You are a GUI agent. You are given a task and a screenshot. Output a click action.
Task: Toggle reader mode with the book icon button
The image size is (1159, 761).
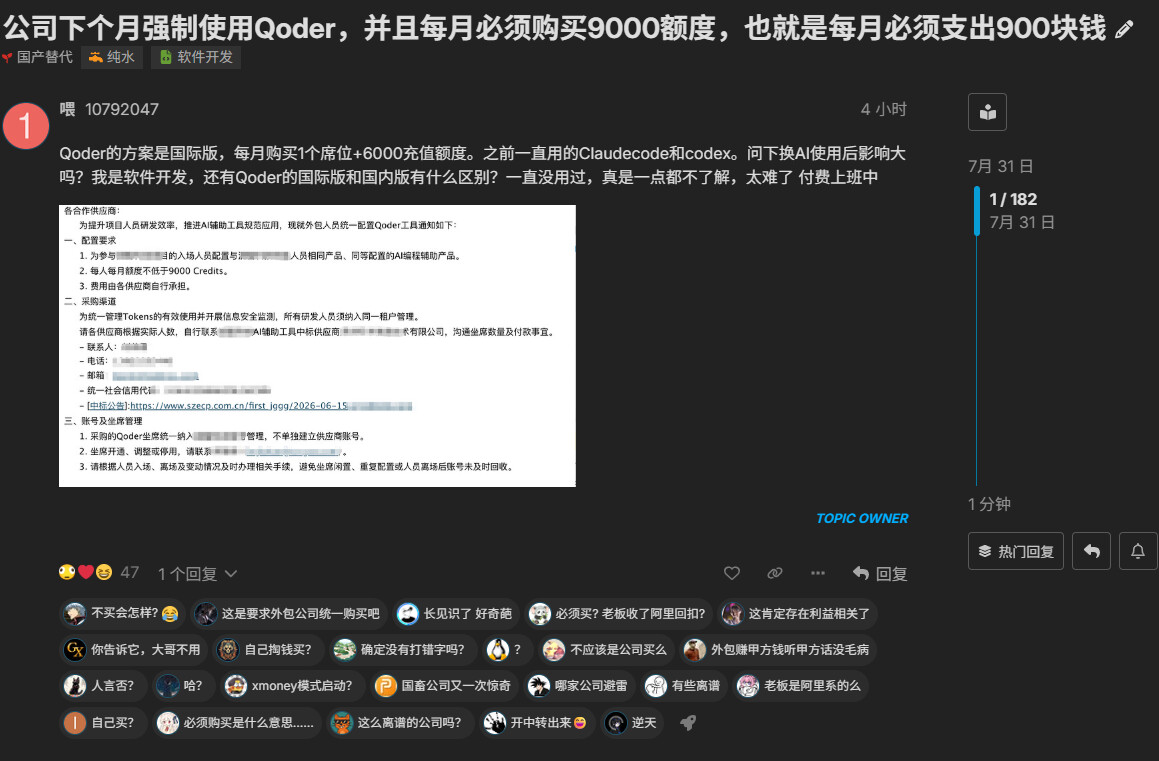[988, 112]
